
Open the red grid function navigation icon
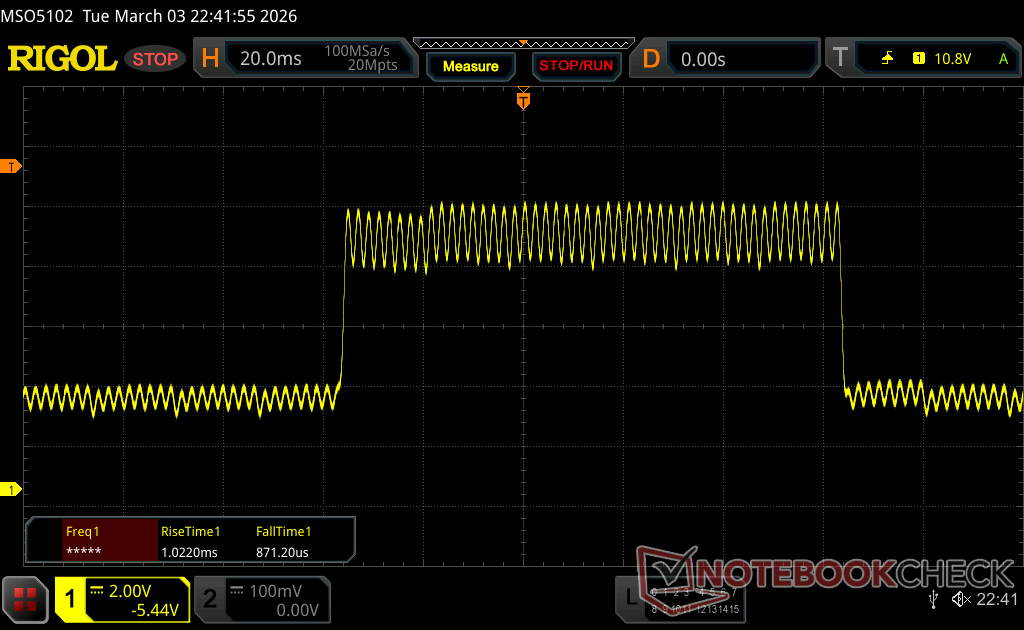tap(26, 599)
